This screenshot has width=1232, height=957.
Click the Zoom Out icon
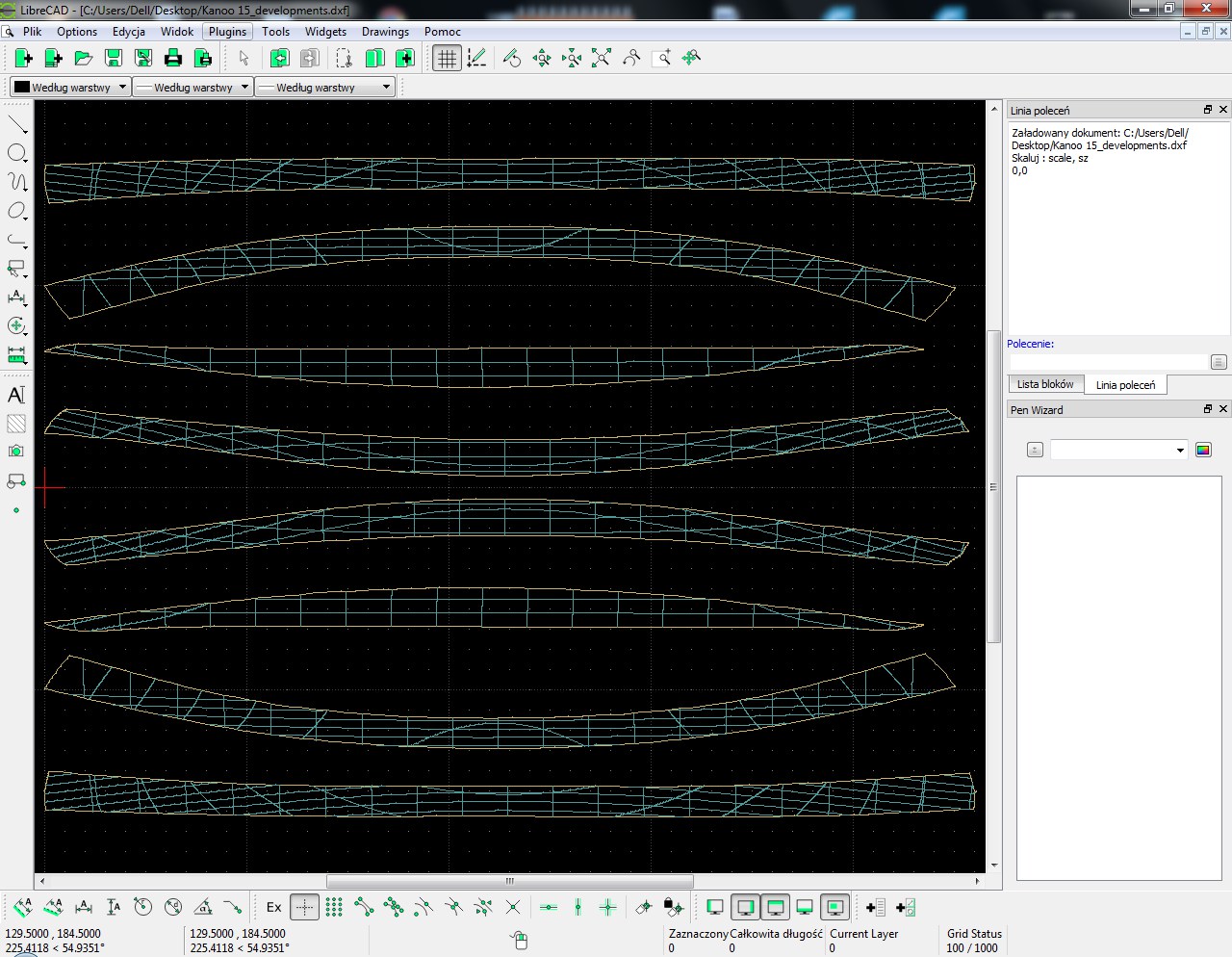point(572,58)
